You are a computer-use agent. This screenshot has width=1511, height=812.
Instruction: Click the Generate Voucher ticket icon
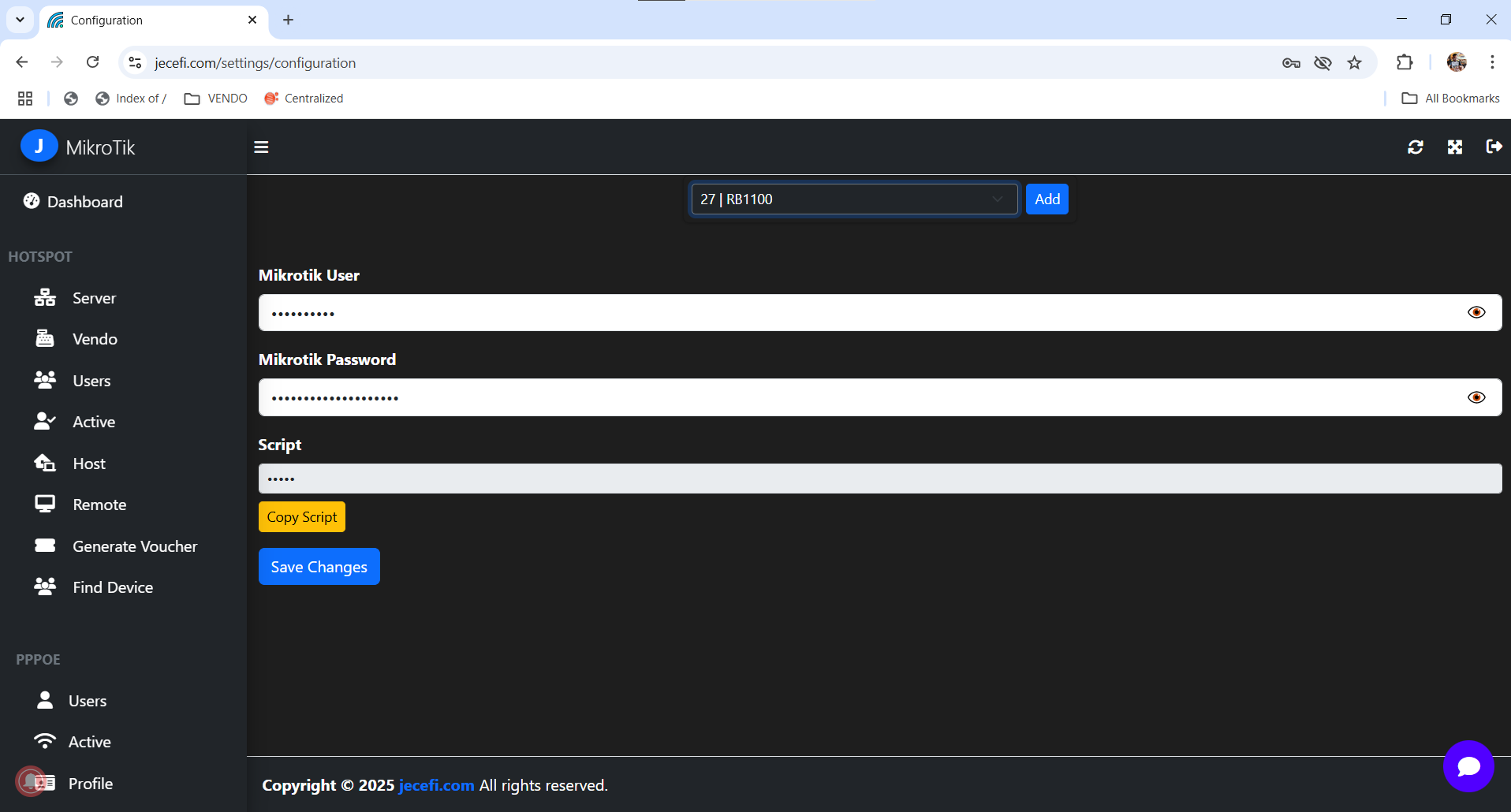click(45, 546)
